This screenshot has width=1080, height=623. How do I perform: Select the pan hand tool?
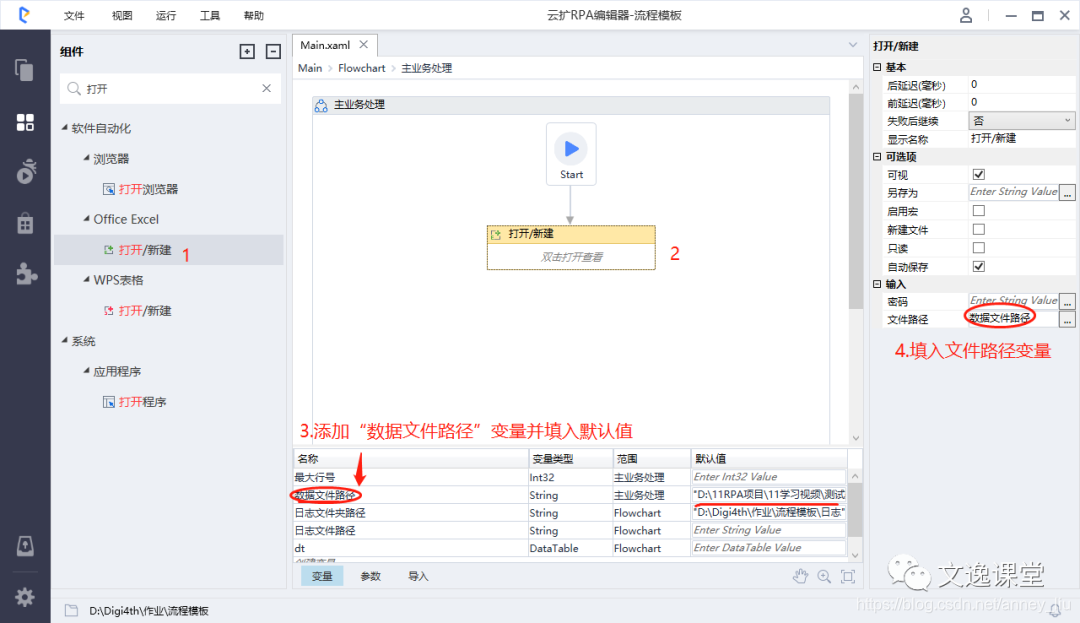coord(800,576)
